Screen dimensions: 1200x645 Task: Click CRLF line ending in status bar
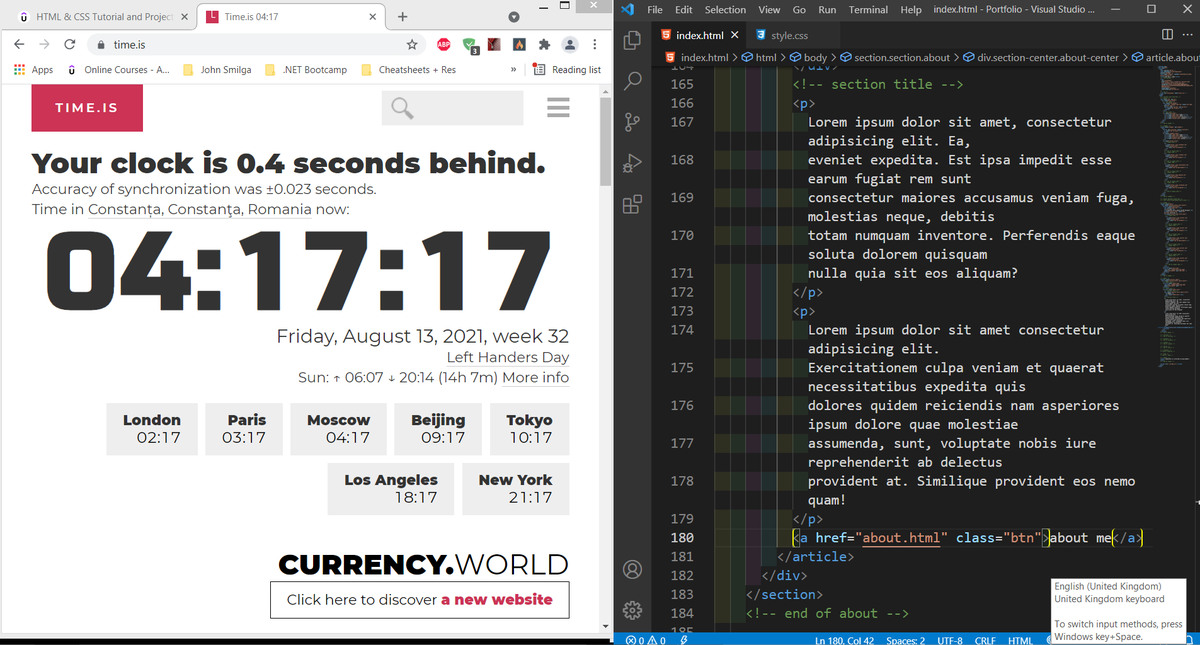[985, 640]
